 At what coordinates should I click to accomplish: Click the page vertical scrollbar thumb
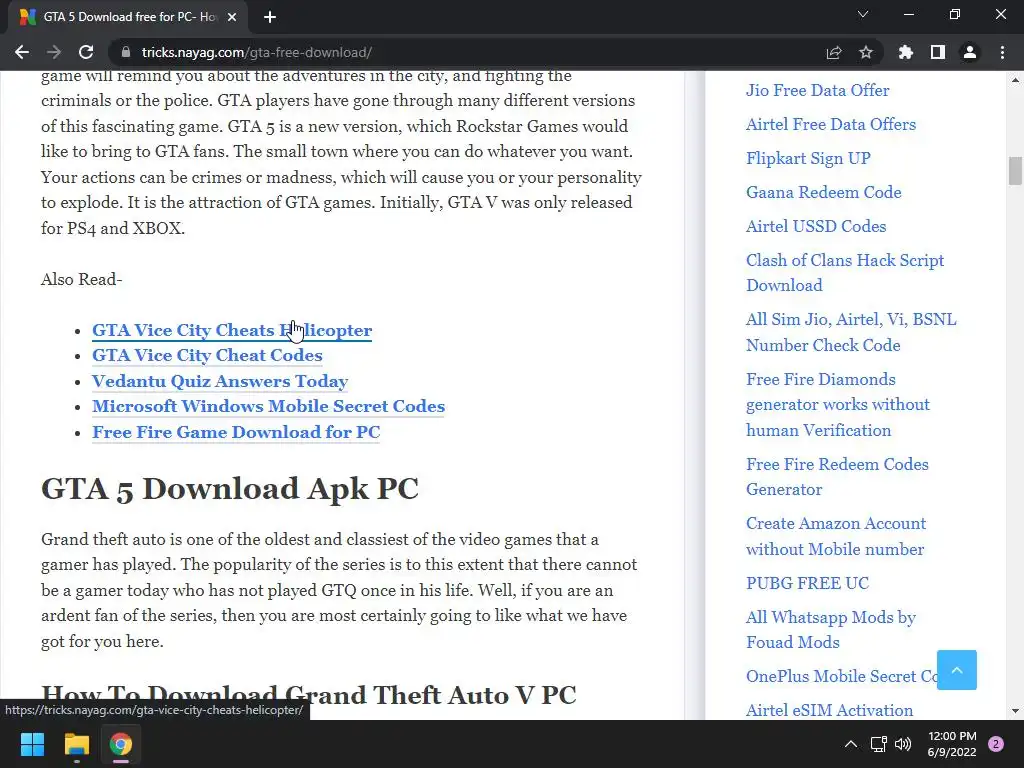click(x=1015, y=171)
